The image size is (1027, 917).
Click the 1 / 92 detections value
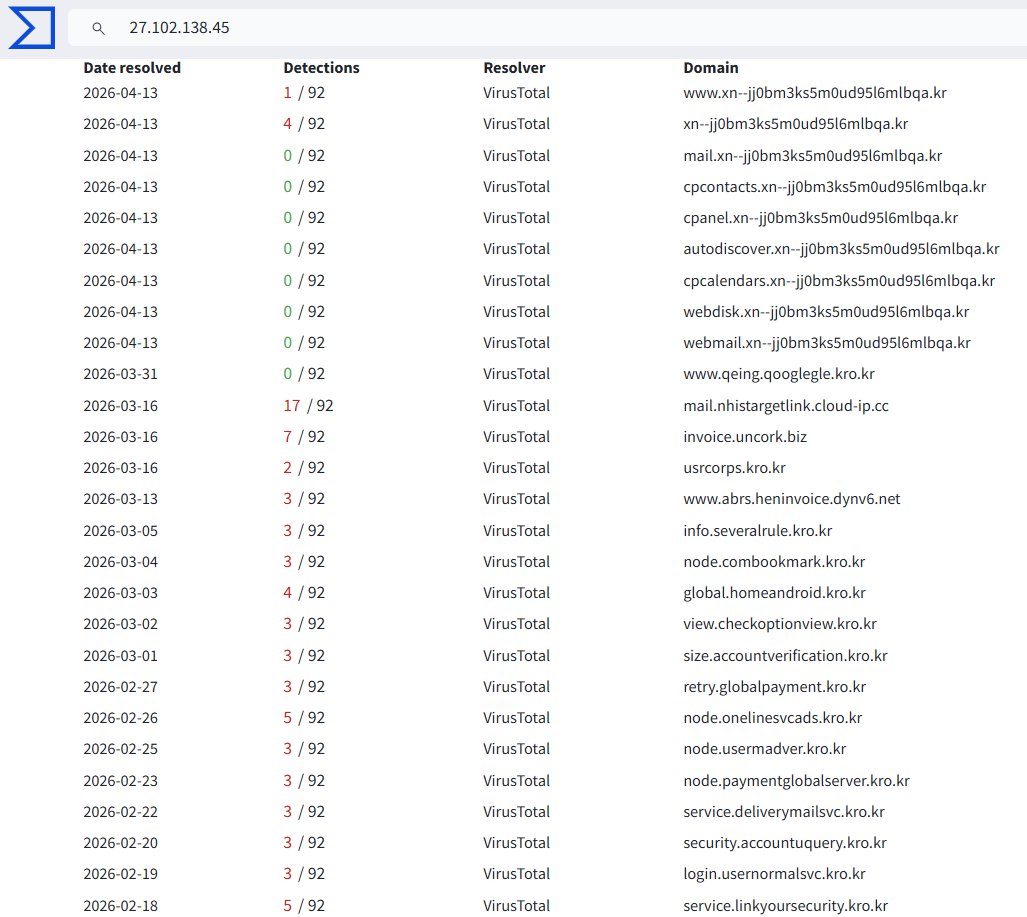304,93
